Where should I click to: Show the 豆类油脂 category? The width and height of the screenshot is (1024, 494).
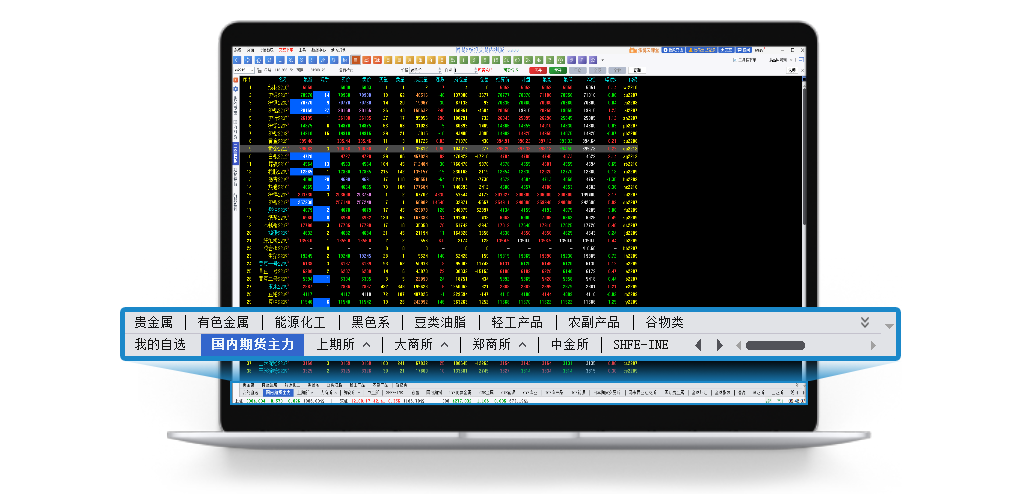(x=441, y=322)
